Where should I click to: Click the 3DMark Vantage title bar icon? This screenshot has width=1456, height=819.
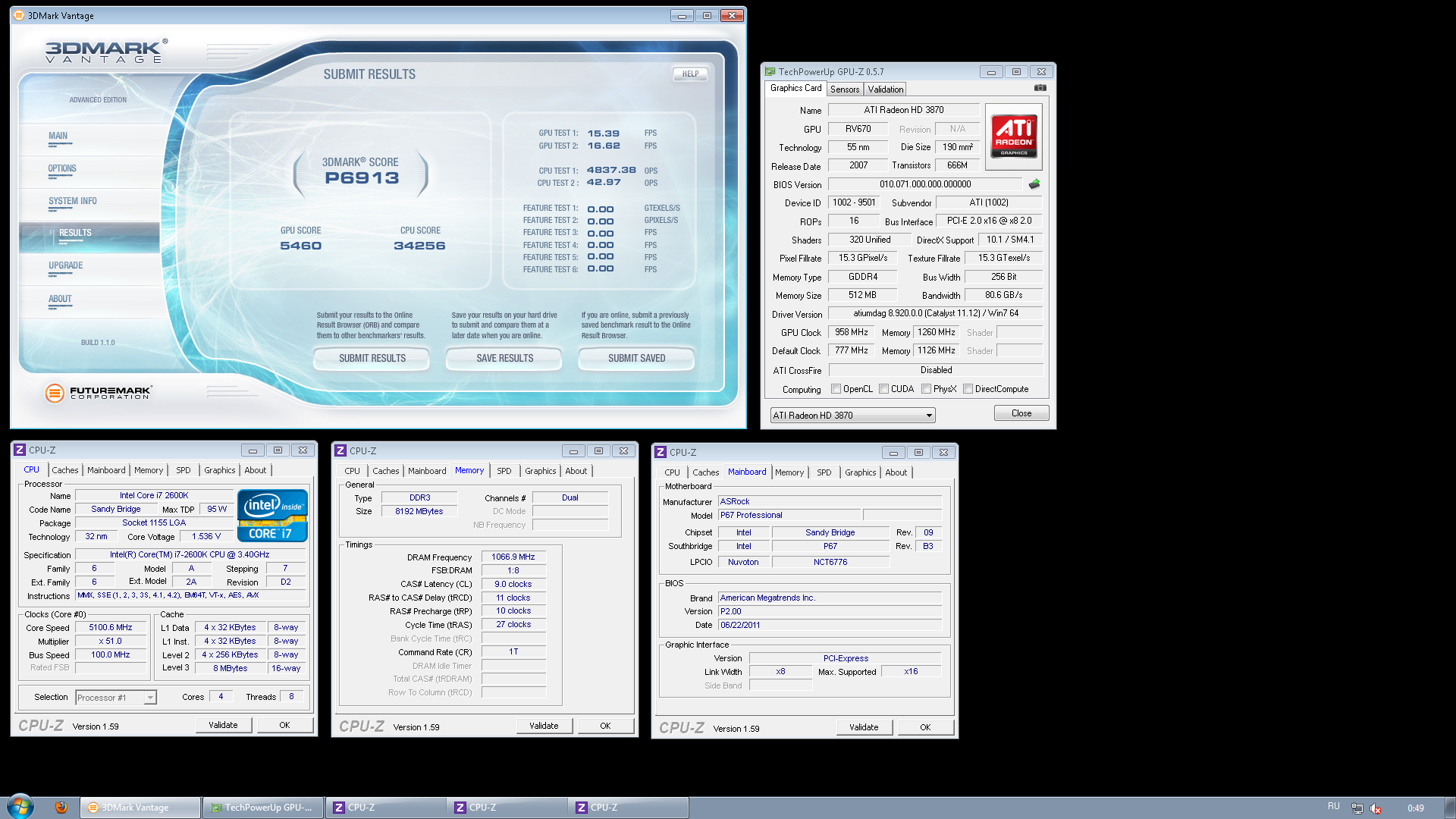click(19, 16)
